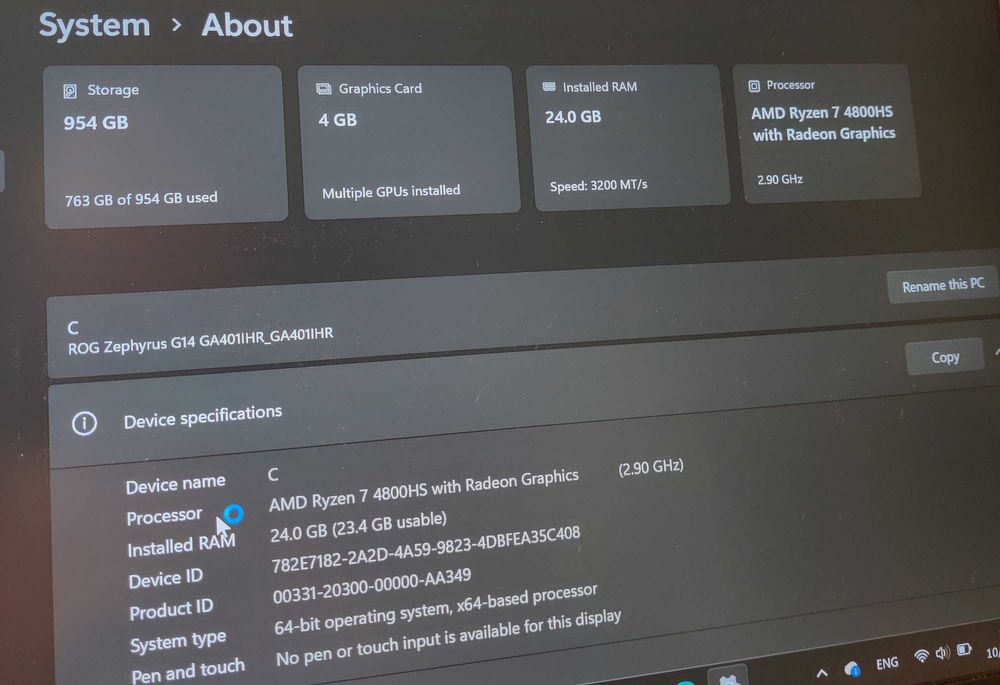Select text 'Speed: 3200 MT/s'

point(598,185)
